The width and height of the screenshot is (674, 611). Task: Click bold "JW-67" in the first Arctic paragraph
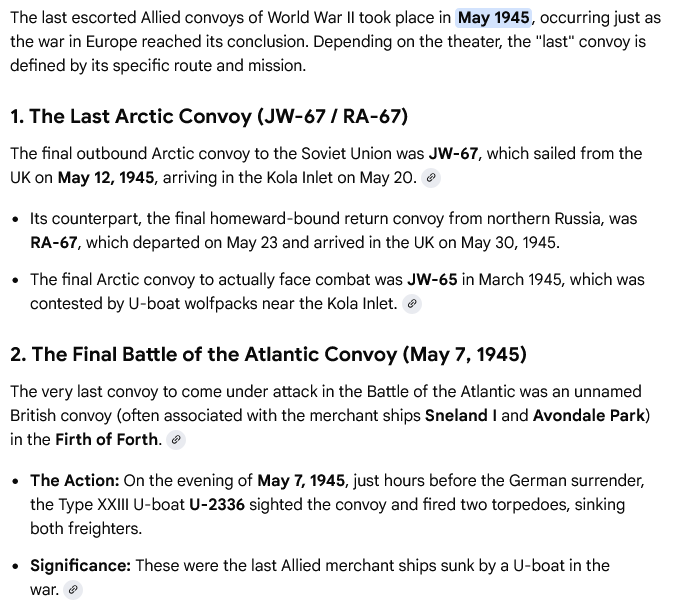click(x=453, y=154)
